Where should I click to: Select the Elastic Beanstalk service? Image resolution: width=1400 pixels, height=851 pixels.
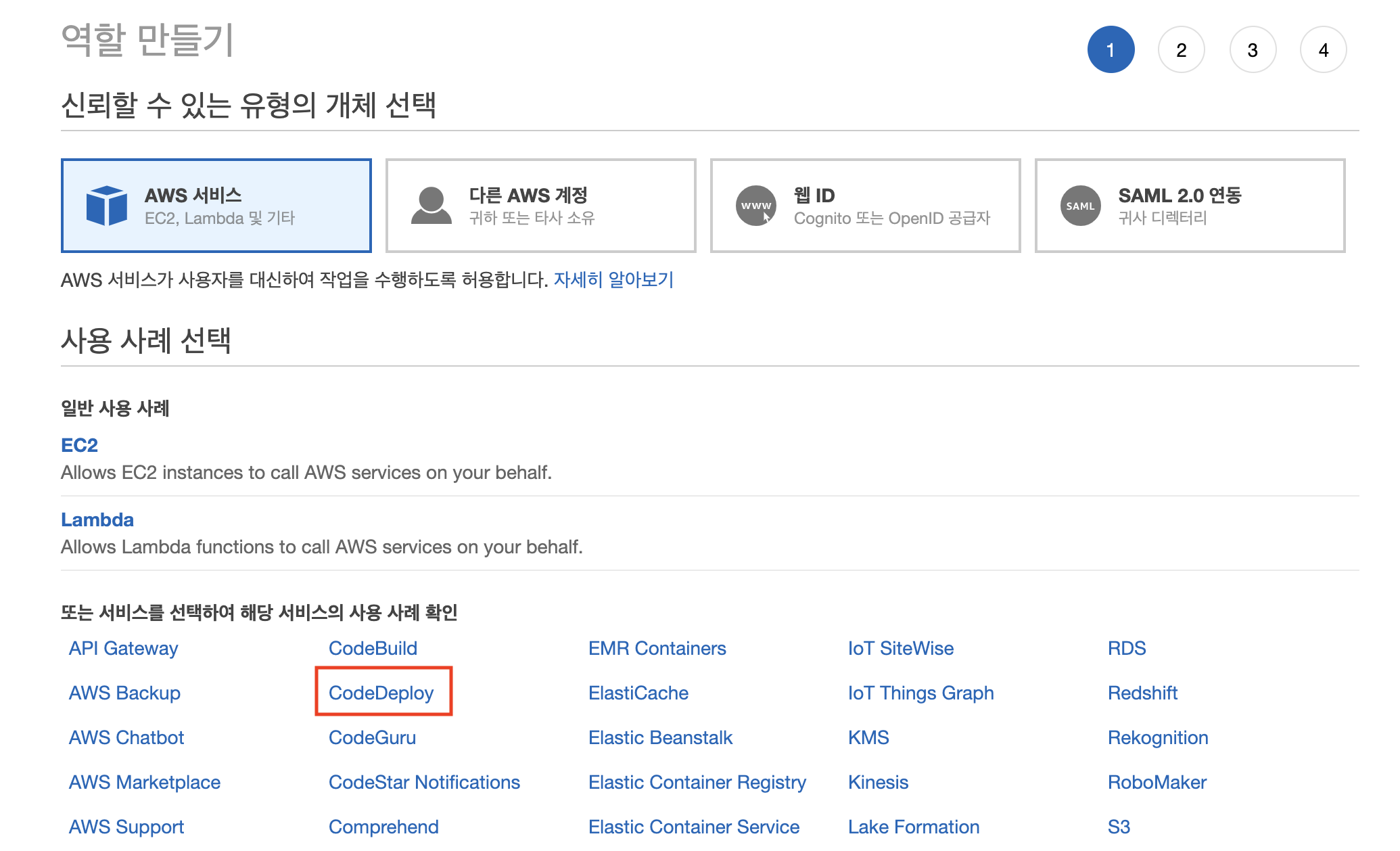pos(660,737)
